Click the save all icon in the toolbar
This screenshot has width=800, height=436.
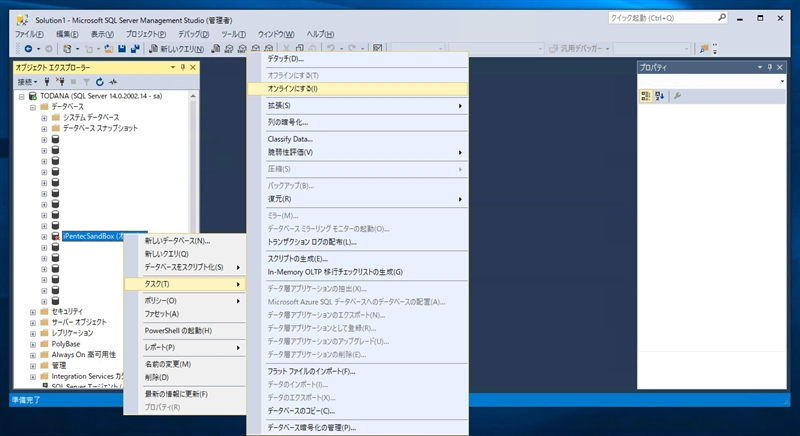135,48
